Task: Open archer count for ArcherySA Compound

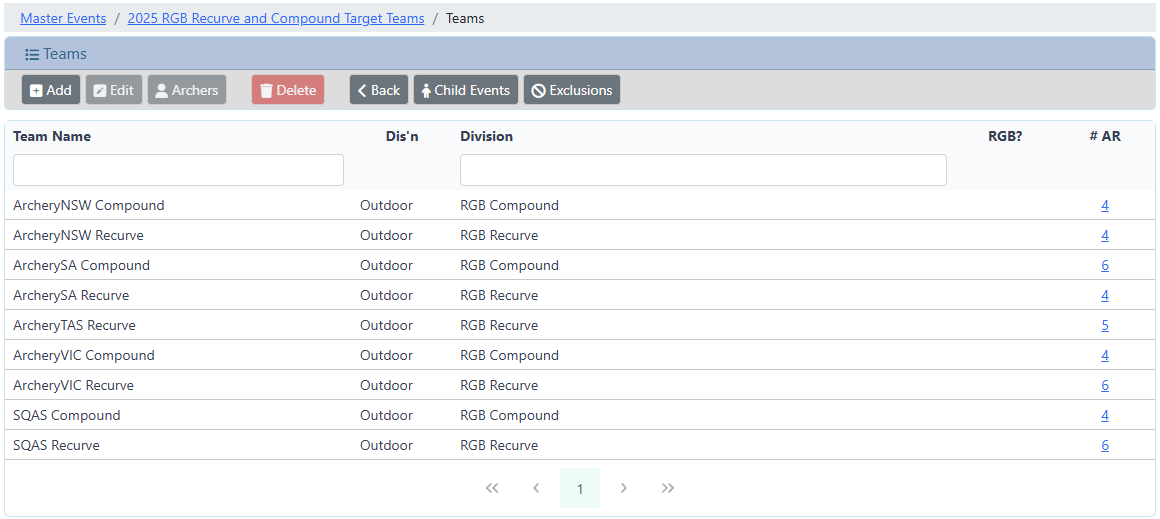Action: [1104, 265]
